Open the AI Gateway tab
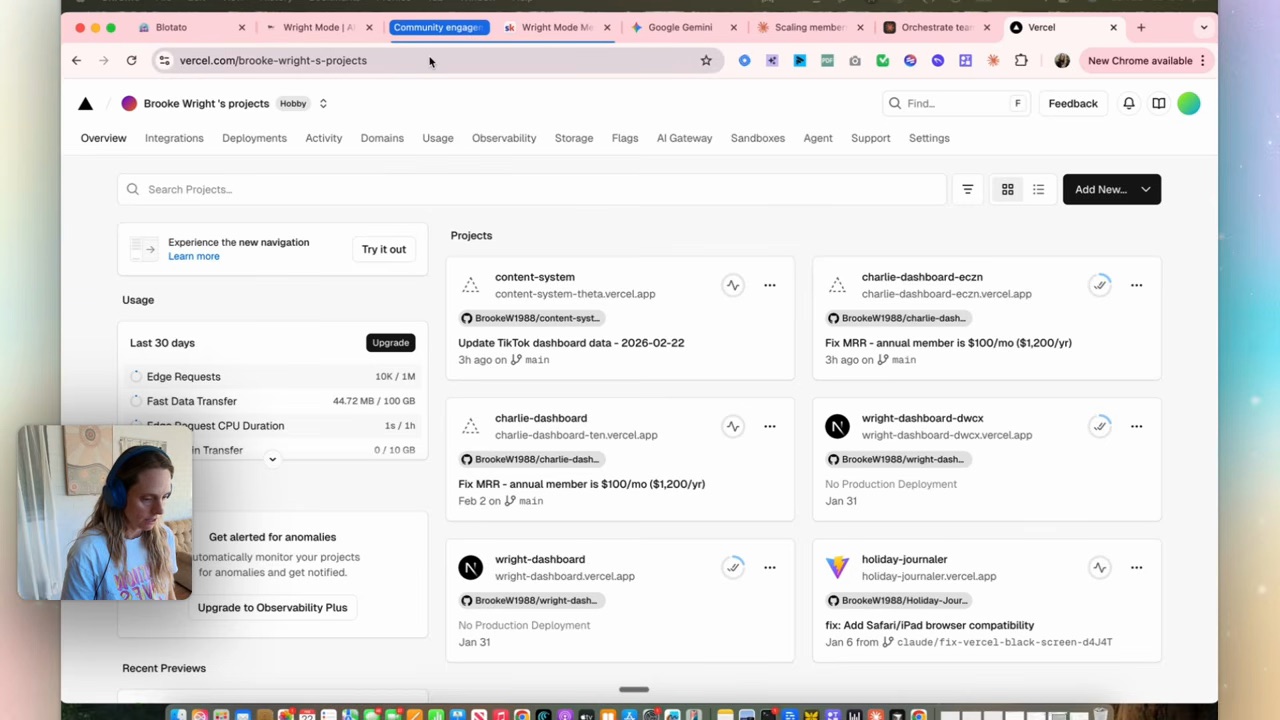 pos(684,138)
